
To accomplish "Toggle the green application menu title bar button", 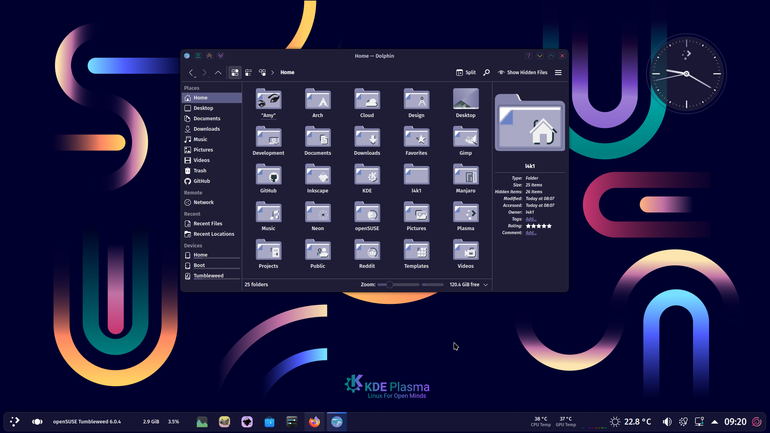I will (198, 56).
